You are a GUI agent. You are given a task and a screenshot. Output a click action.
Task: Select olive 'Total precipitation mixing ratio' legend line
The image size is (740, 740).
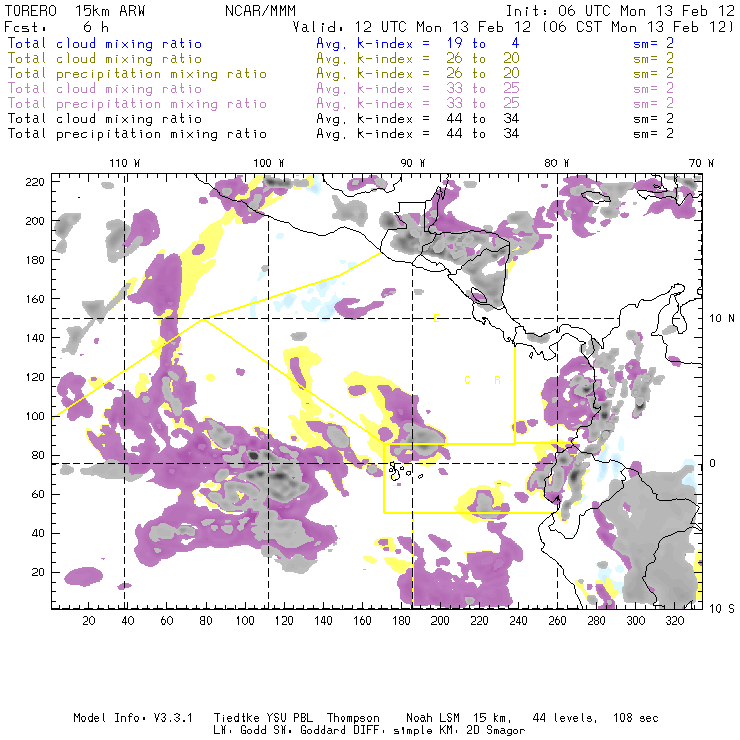pyautogui.click(x=137, y=74)
